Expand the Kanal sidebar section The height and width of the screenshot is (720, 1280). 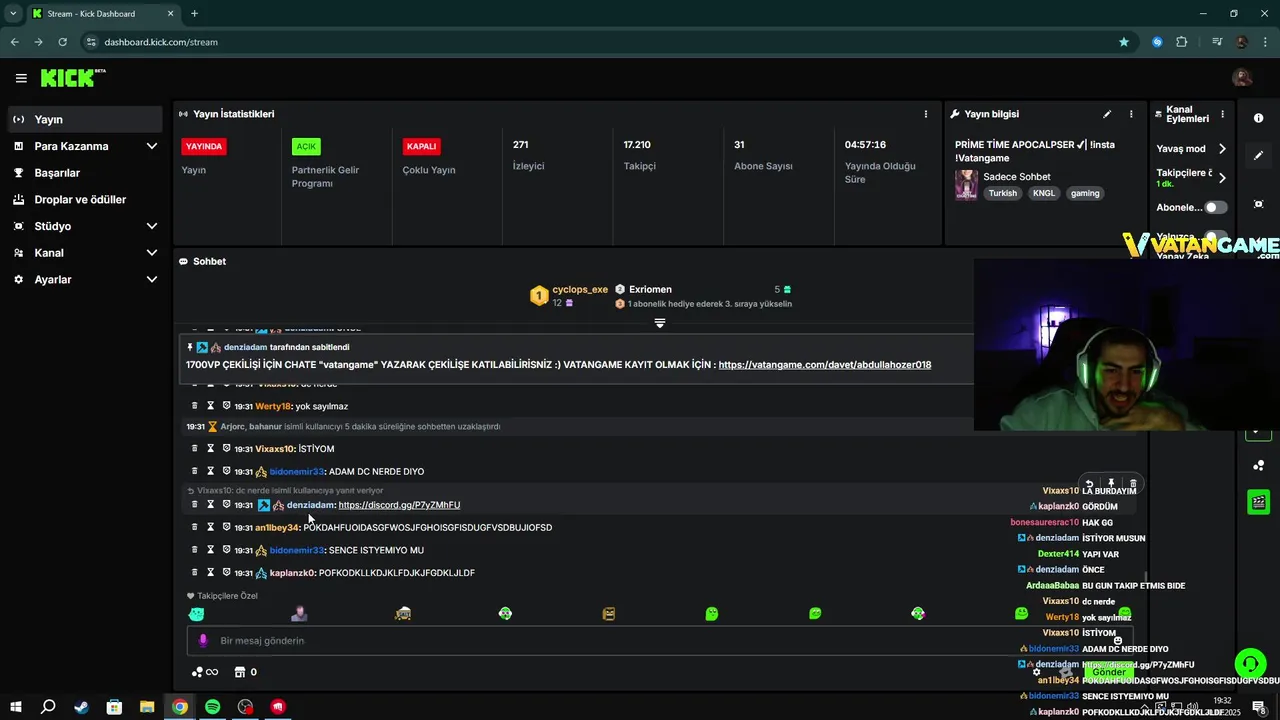pos(152,253)
